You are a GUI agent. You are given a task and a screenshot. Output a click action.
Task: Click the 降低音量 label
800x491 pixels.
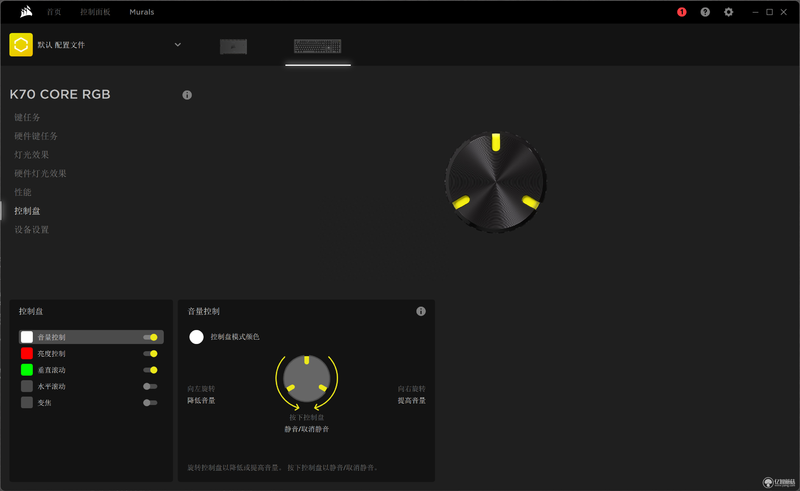pyautogui.click(x=201, y=401)
